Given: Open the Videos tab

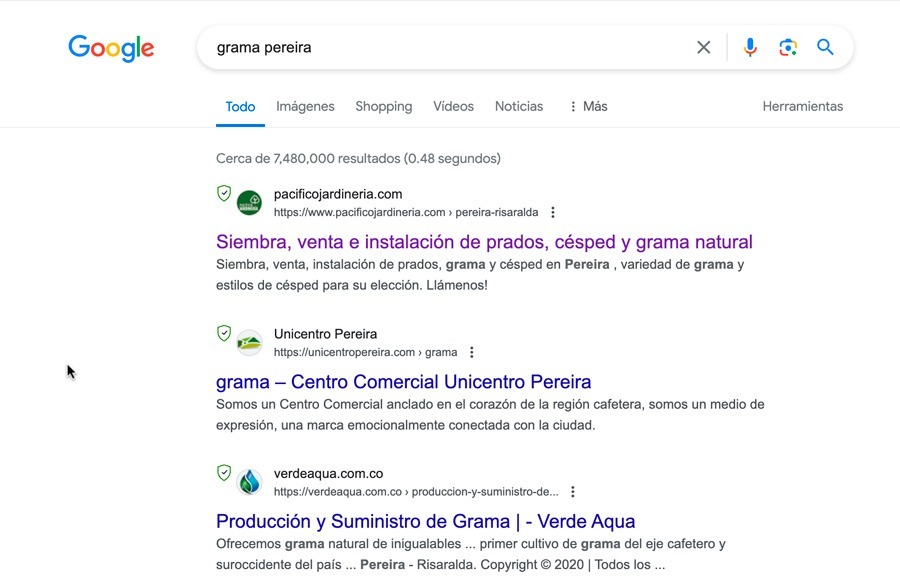Looking at the screenshot, I should pyautogui.click(x=453, y=107).
